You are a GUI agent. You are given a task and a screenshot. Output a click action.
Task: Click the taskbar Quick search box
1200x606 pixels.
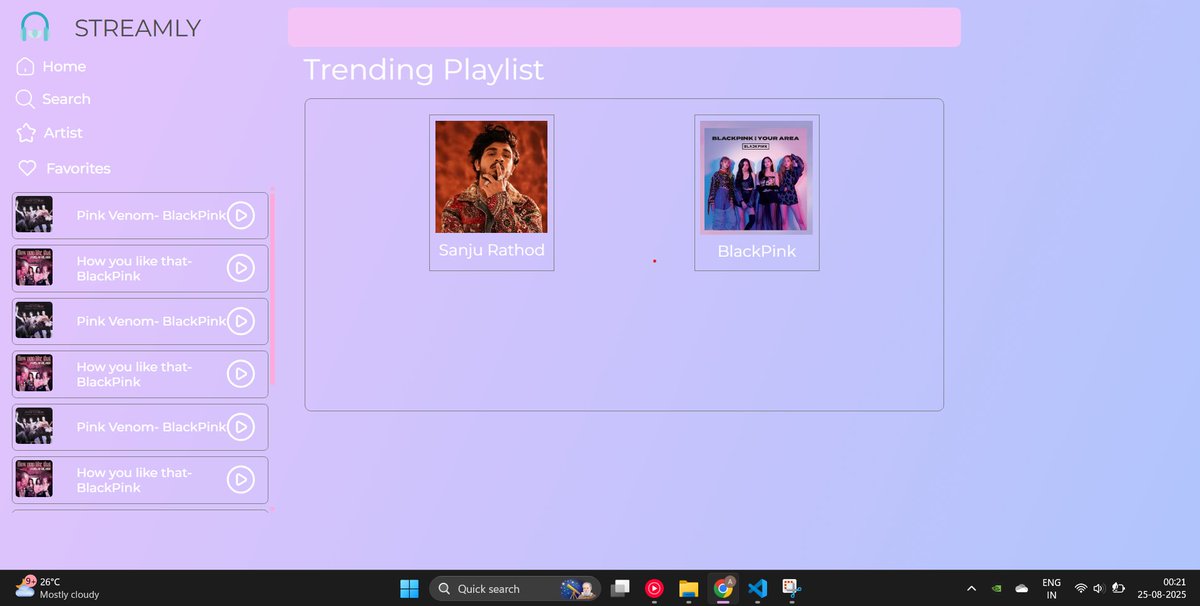pyautogui.click(x=515, y=588)
